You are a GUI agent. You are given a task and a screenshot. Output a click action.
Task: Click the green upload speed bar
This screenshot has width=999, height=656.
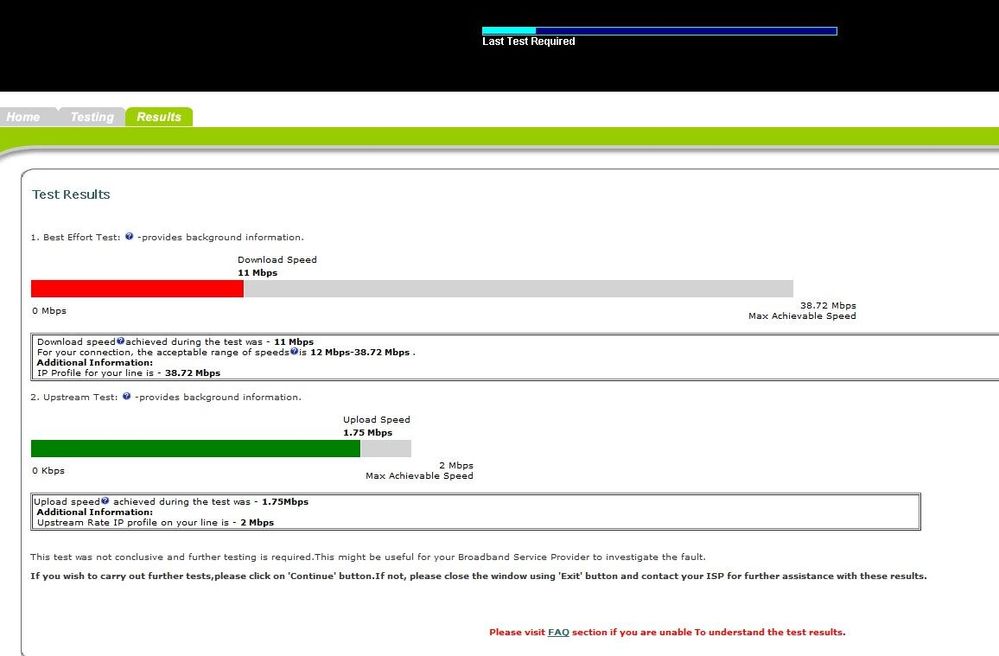[x=196, y=448]
